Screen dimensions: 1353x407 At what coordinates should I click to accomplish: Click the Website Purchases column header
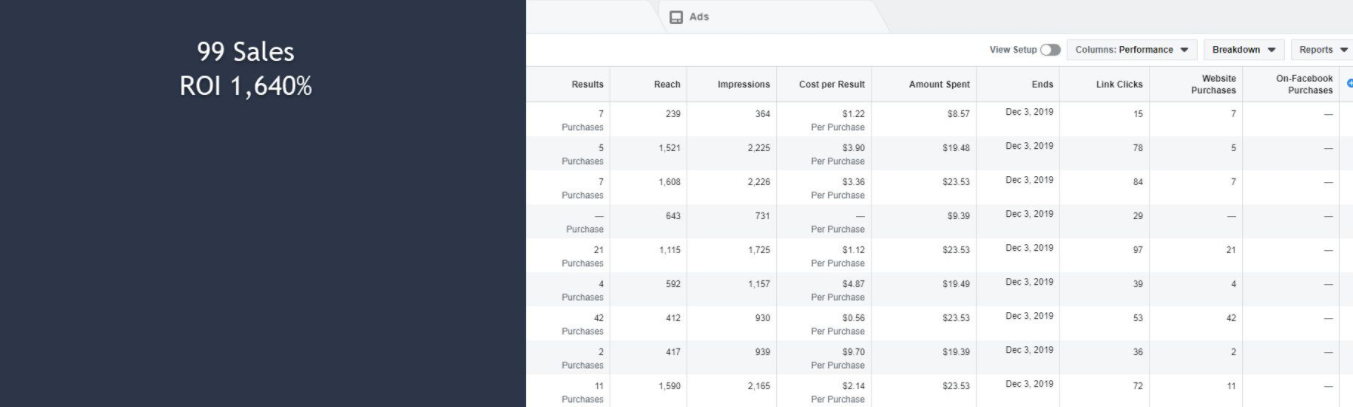click(x=1213, y=84)
